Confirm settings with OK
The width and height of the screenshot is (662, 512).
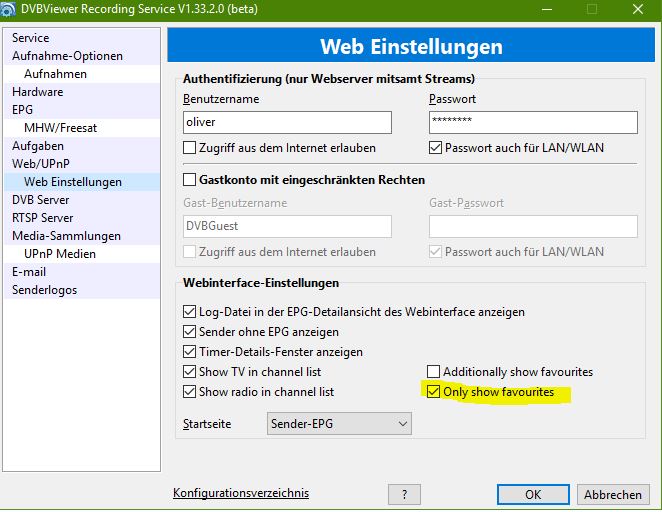point(533,494)
